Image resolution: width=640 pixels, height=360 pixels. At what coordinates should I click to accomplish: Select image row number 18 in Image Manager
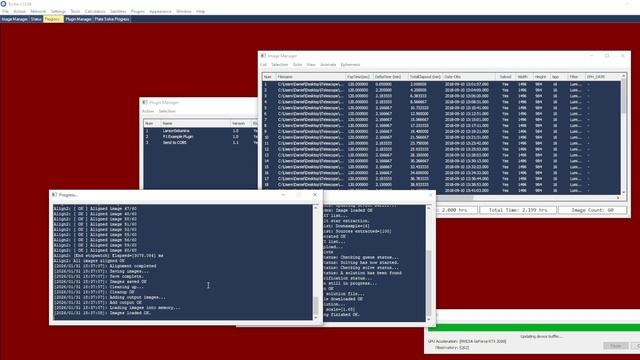(x=442, y=185)
